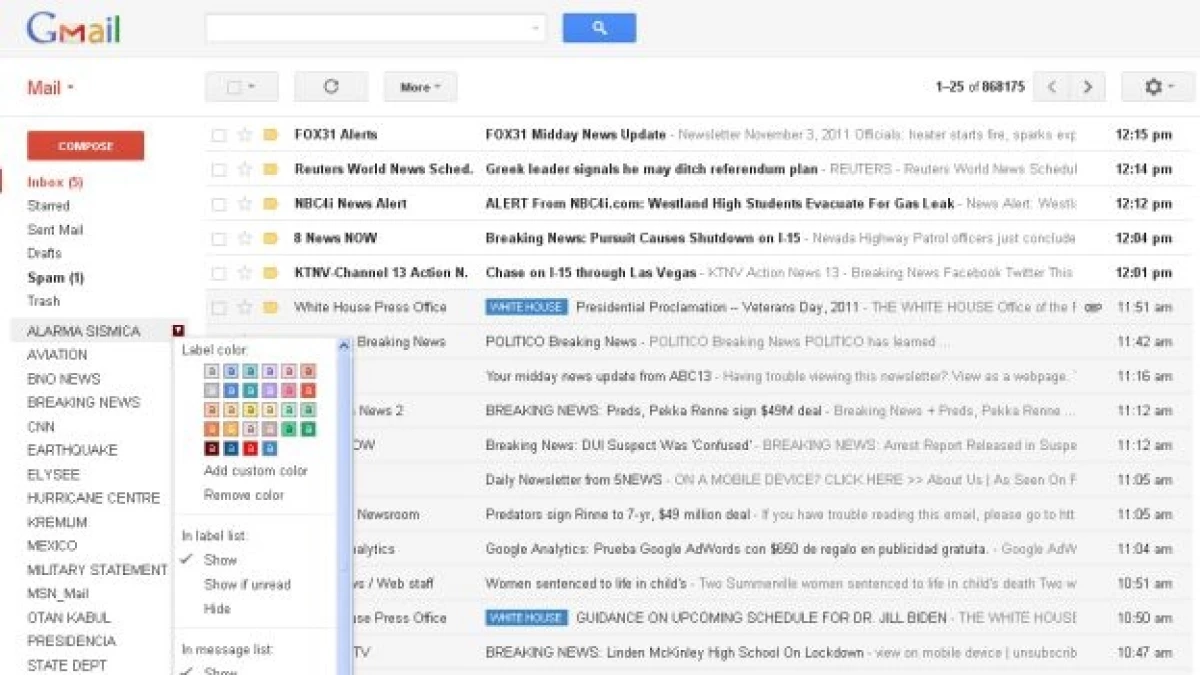Select Show if unread option
The image size is (1200, 675).
247,584
